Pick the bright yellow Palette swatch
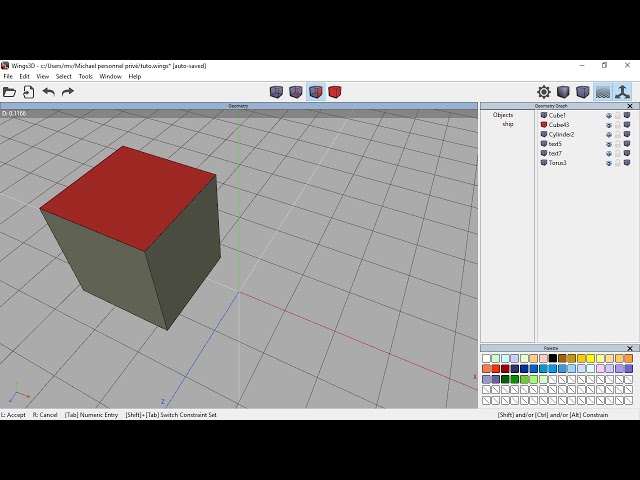The image size is (640, 480). [591, 358]
